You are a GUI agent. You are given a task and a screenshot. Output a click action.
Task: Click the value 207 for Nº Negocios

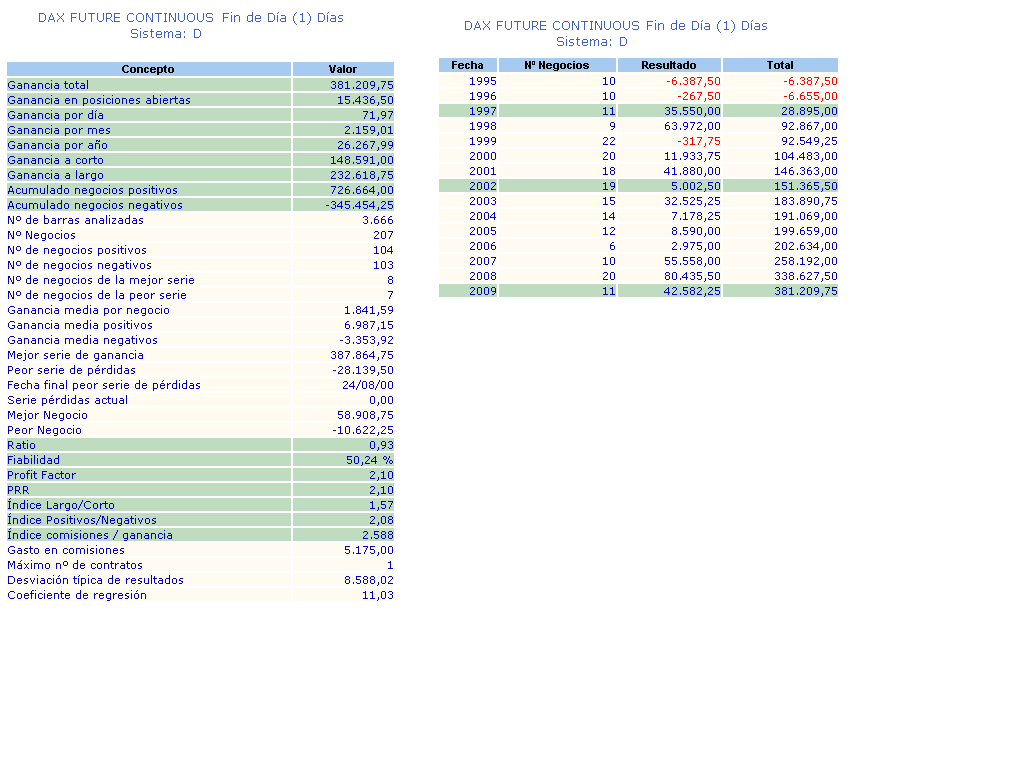coord(383,235)
